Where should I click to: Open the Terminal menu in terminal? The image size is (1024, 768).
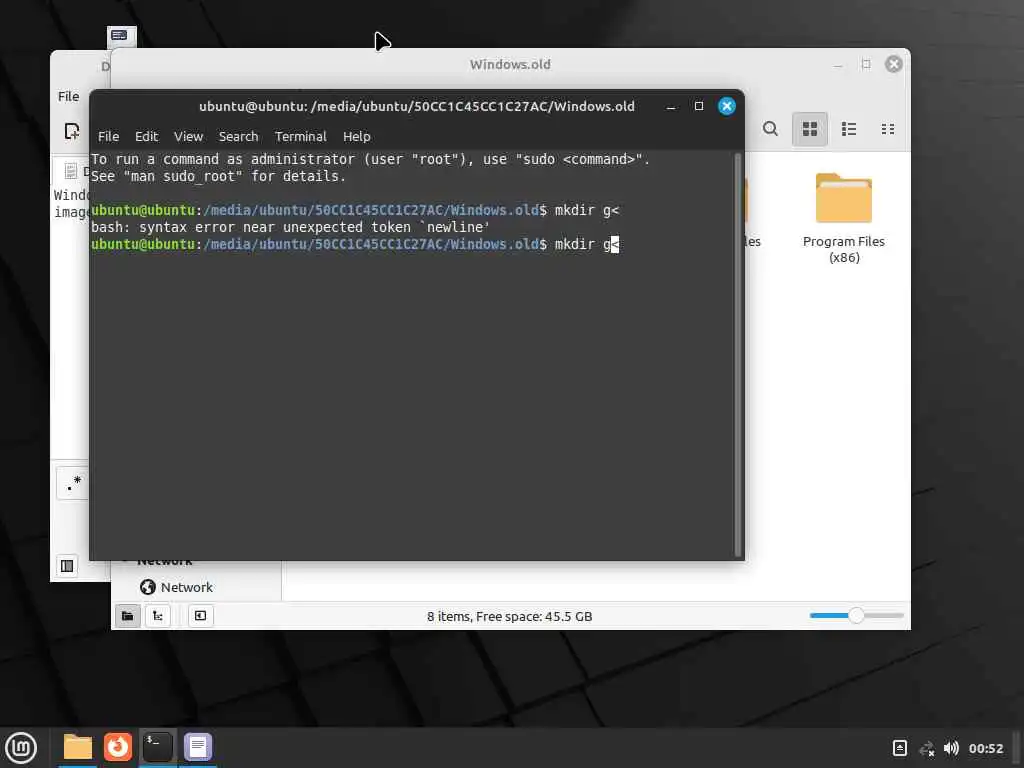(300, 136)
